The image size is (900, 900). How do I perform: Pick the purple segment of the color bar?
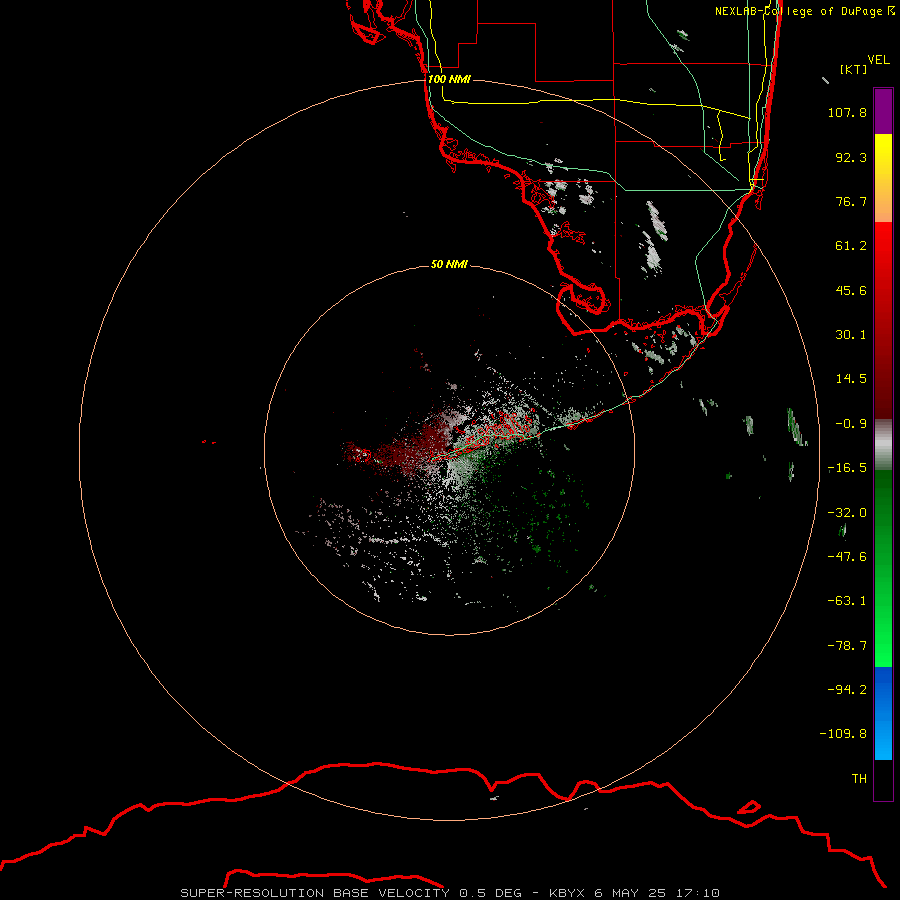point(883,111)
